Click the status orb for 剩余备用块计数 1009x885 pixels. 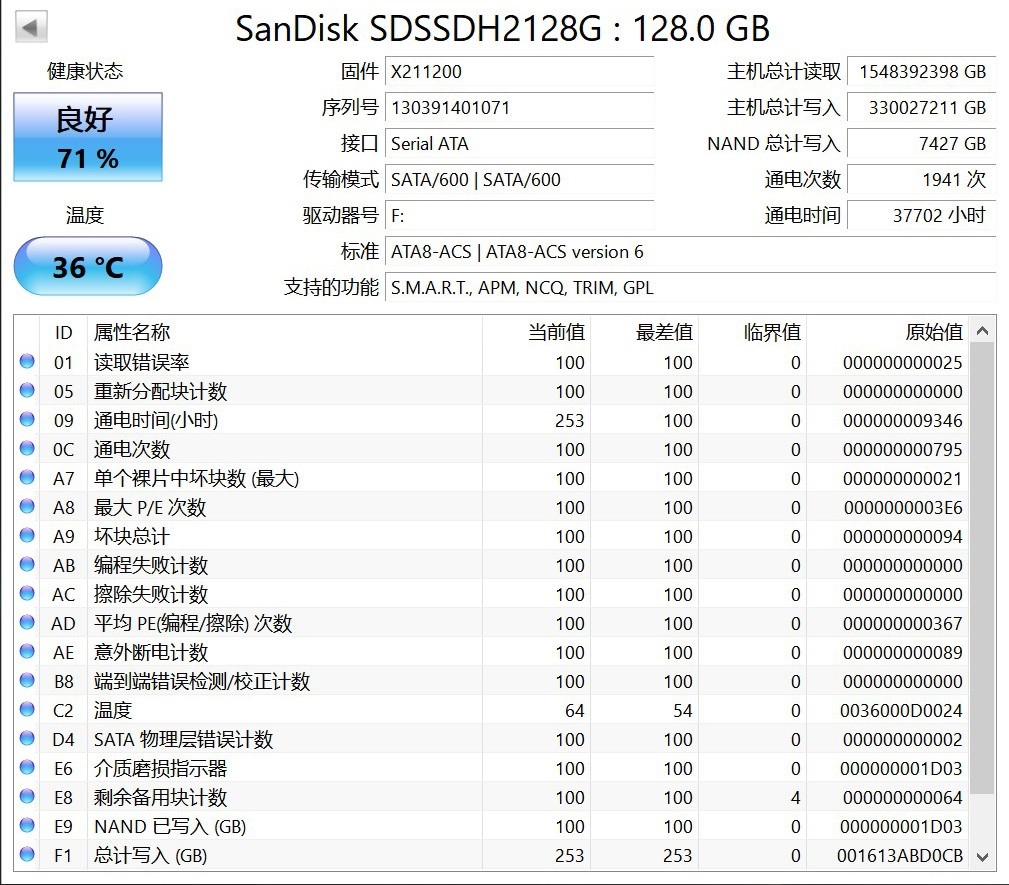click(27, 797)
